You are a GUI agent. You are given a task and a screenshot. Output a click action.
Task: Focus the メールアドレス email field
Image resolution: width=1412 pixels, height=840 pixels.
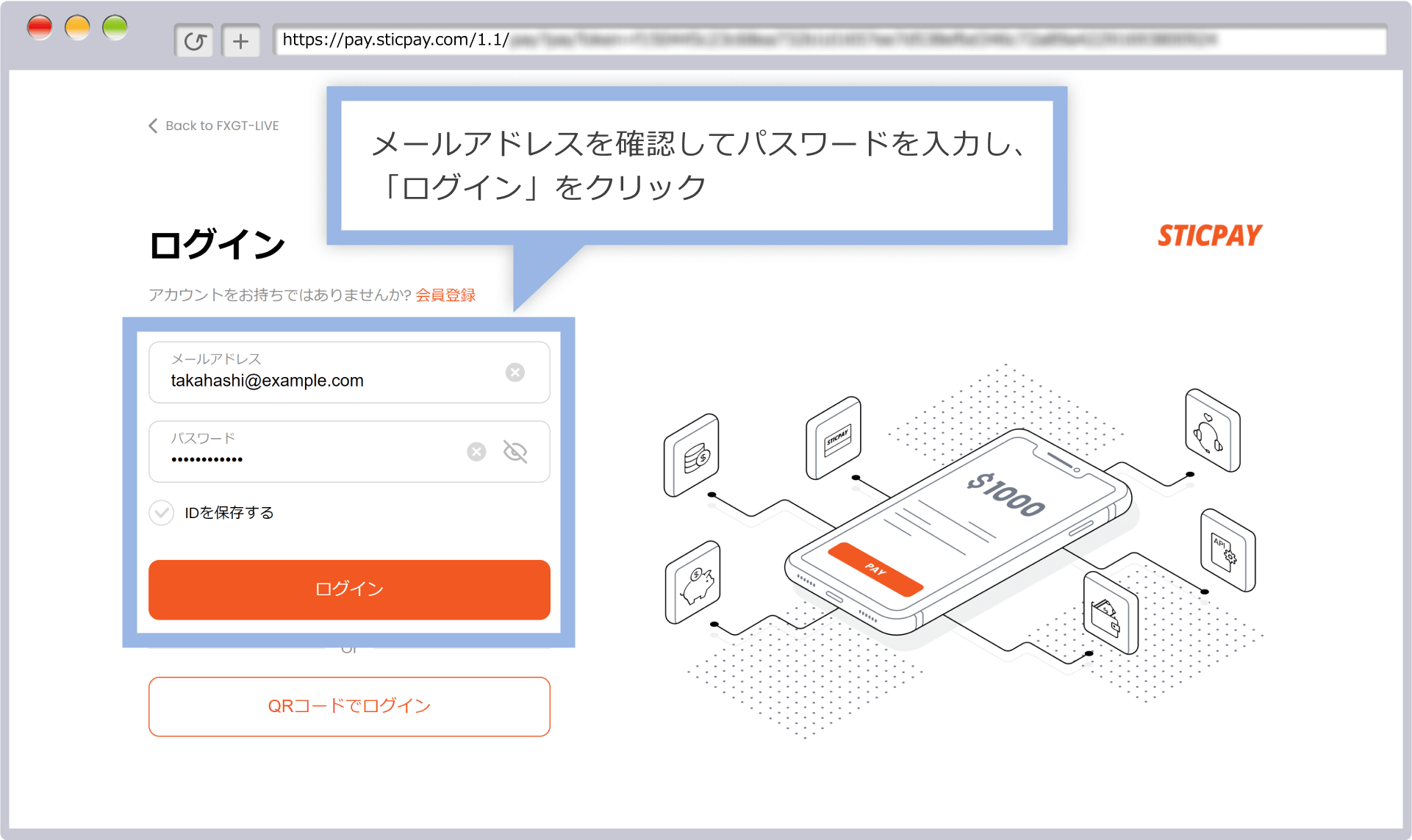[349, 373]
